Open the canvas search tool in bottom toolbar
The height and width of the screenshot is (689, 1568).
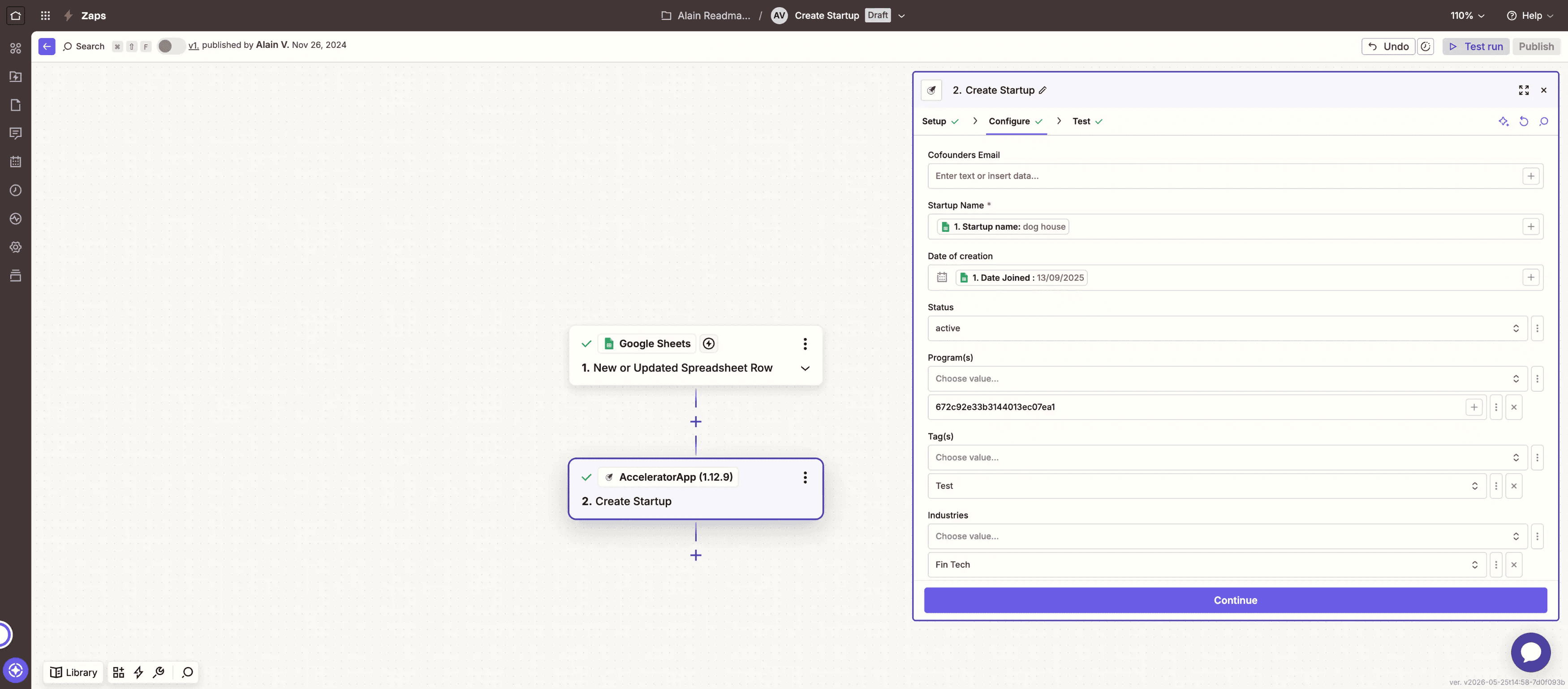(x=187, y=672)
